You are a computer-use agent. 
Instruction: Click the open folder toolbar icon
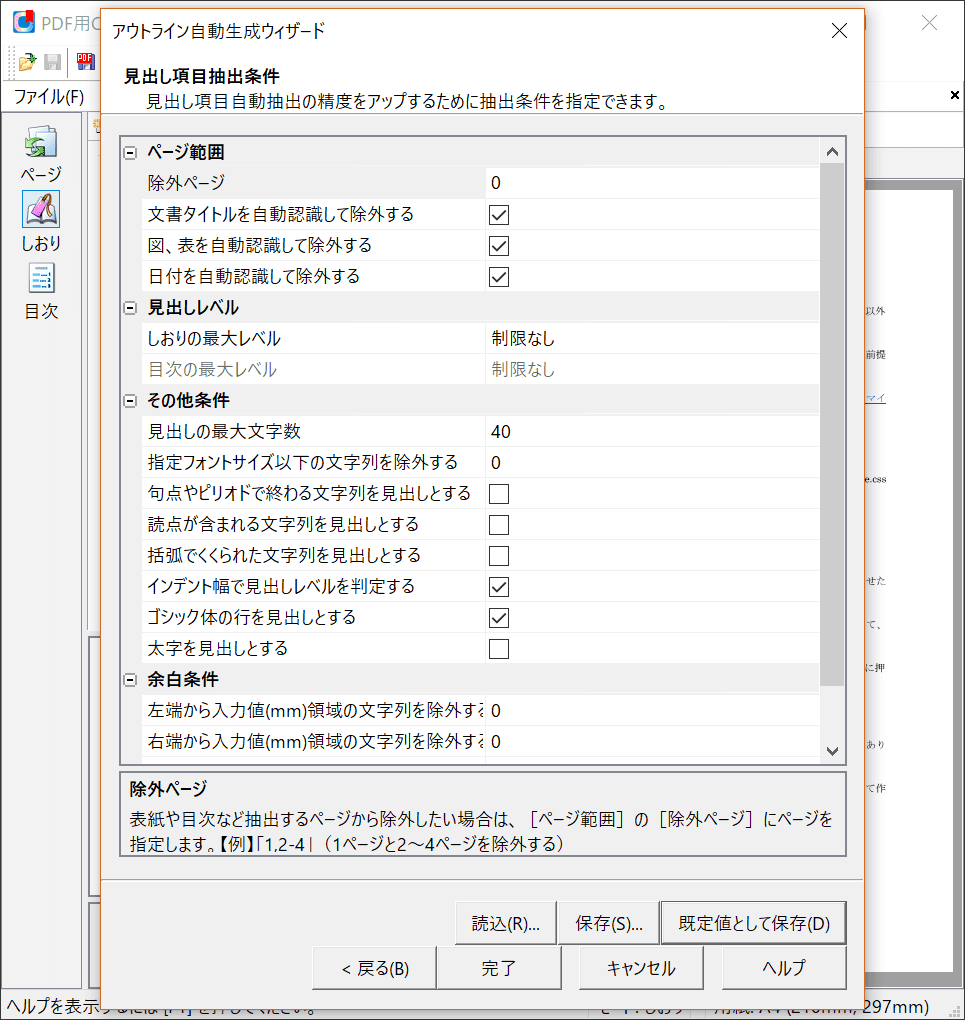coord(27,62)
